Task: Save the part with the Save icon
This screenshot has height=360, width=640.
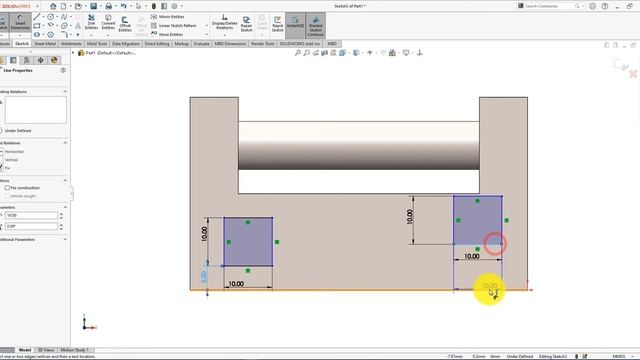Action: (93, 6)
